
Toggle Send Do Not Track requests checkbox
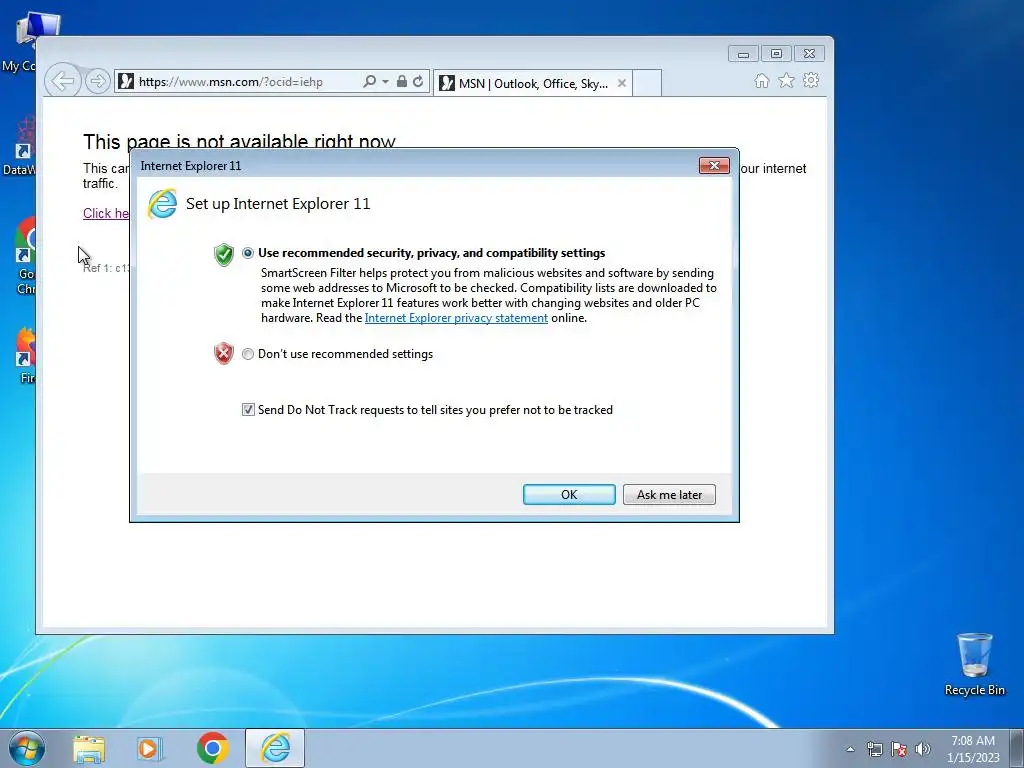[248, 409]
